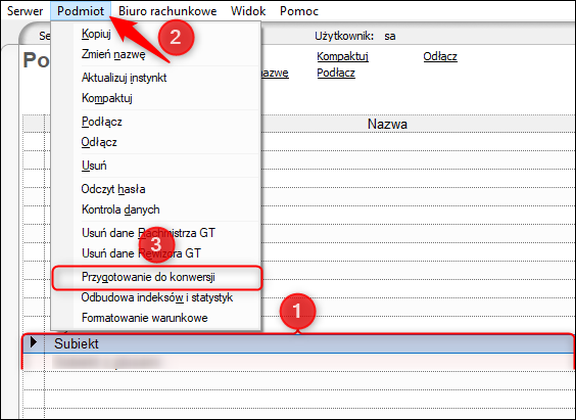Viewport: 576px width, 420px height.
Task: Choose Usuń dane Rachmistrza GT
Action: tap(156, 233)
